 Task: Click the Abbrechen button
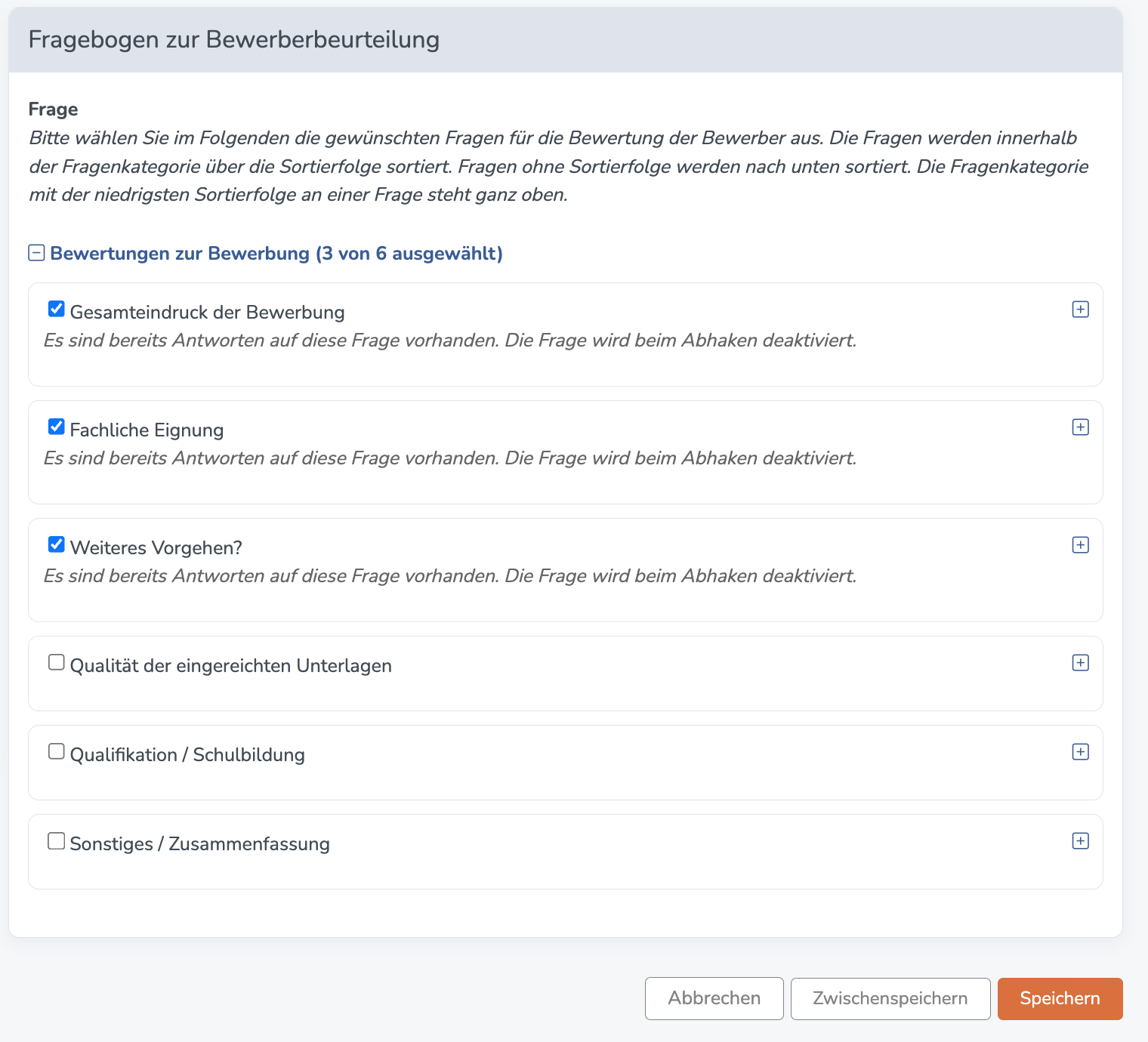coord(714,998)
